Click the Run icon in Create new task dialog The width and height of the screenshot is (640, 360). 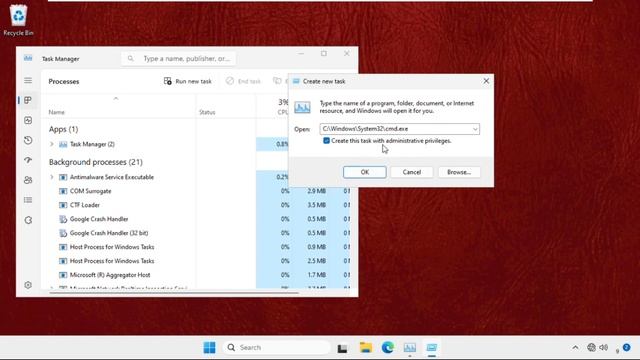point(302,107)
